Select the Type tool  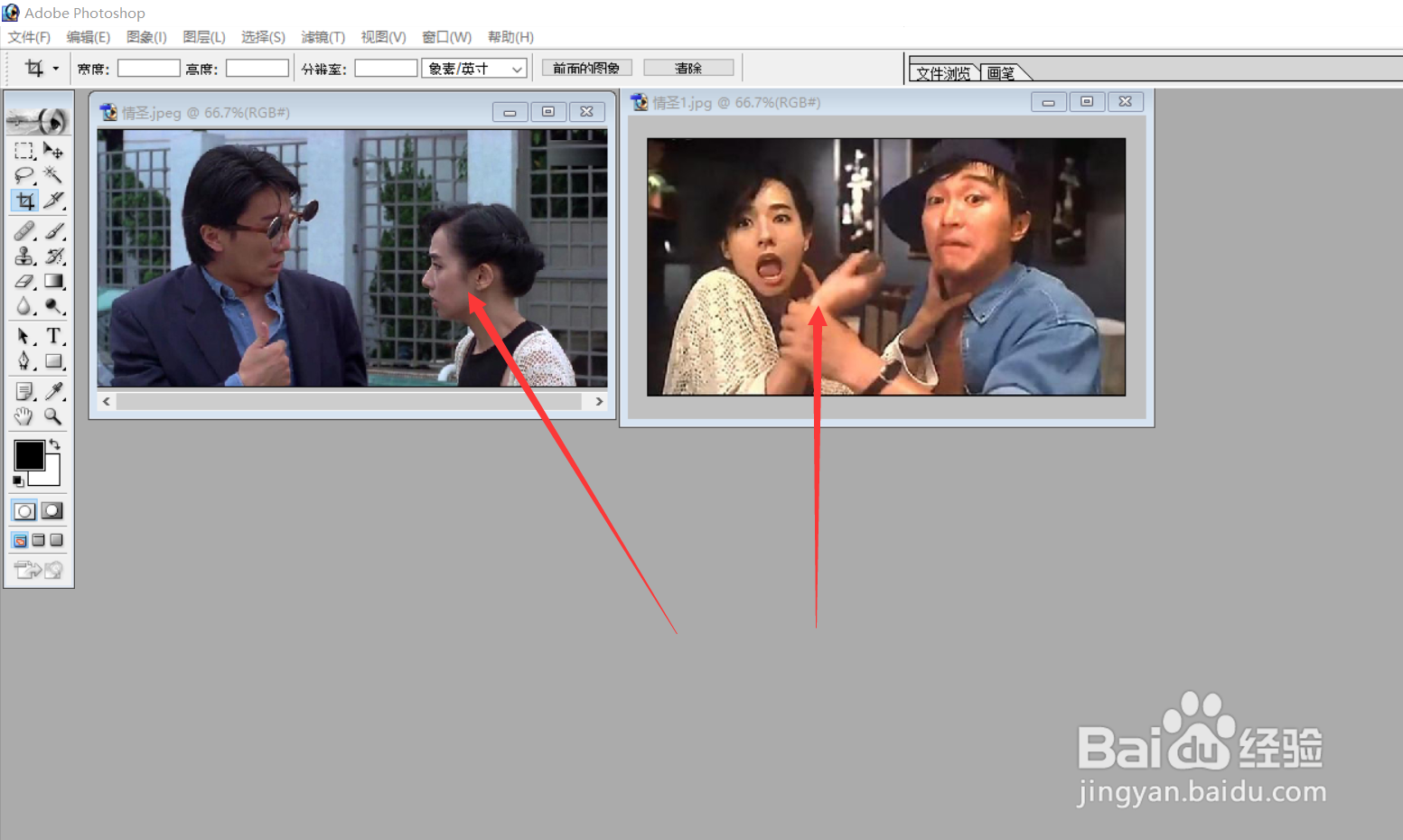[53, 337]
